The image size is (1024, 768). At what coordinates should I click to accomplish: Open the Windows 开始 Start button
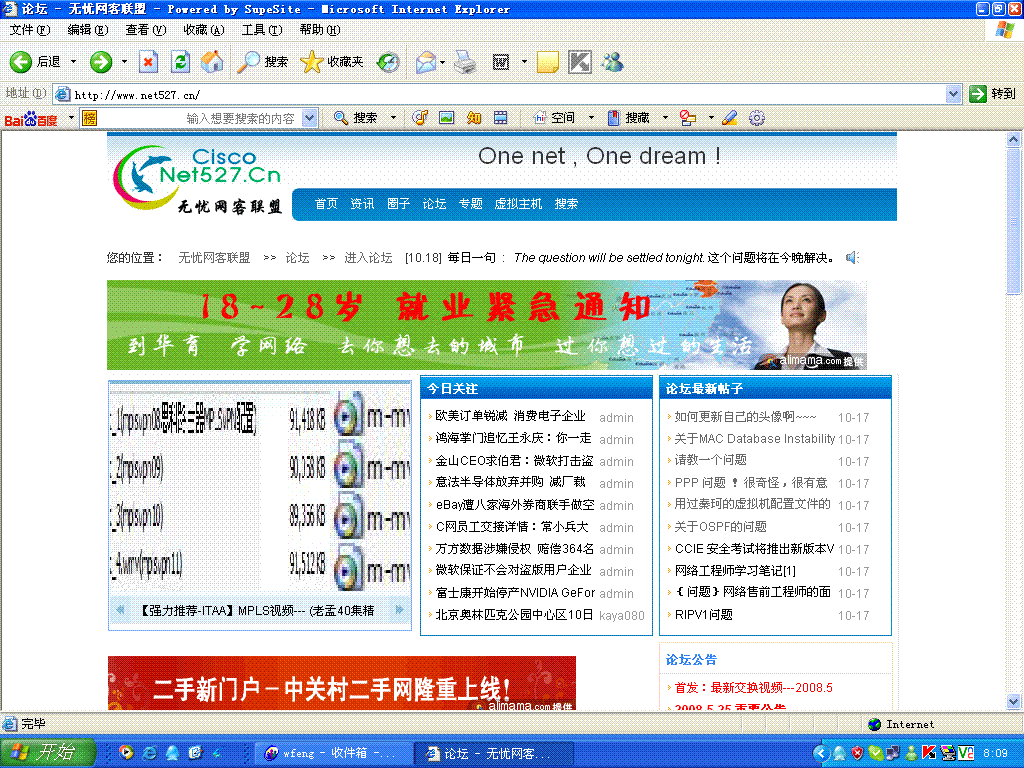point(48,752)
